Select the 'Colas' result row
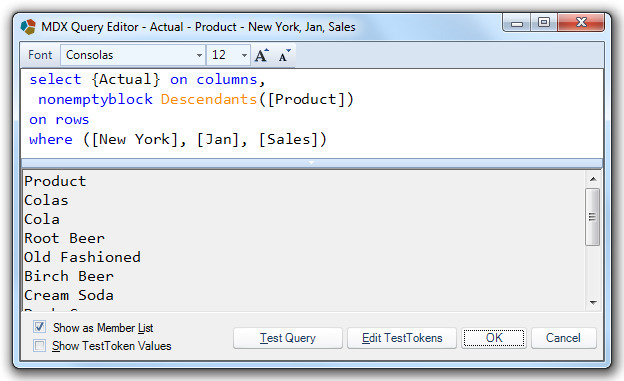Image resolution: width=624 pixels, height=381 pixels. [46, 200]
